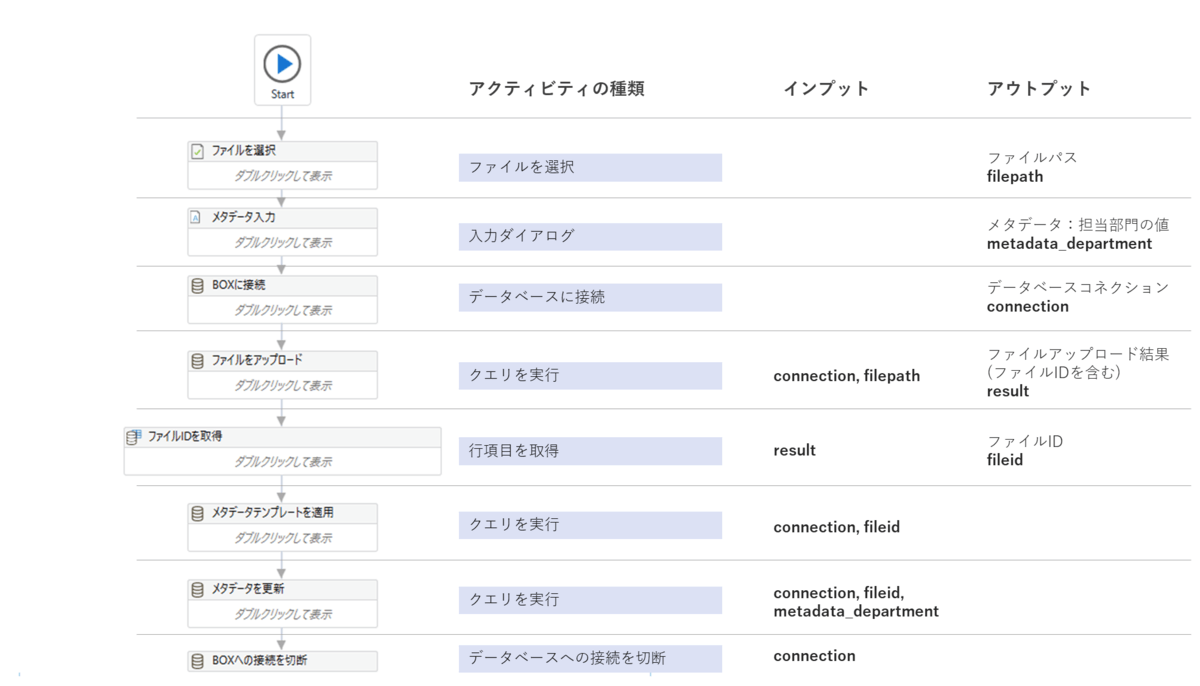Select the ファイルをアップロード activity title
Image resolution: width=1200 pixels, height=686 pixels.
[x=257, y=360]
